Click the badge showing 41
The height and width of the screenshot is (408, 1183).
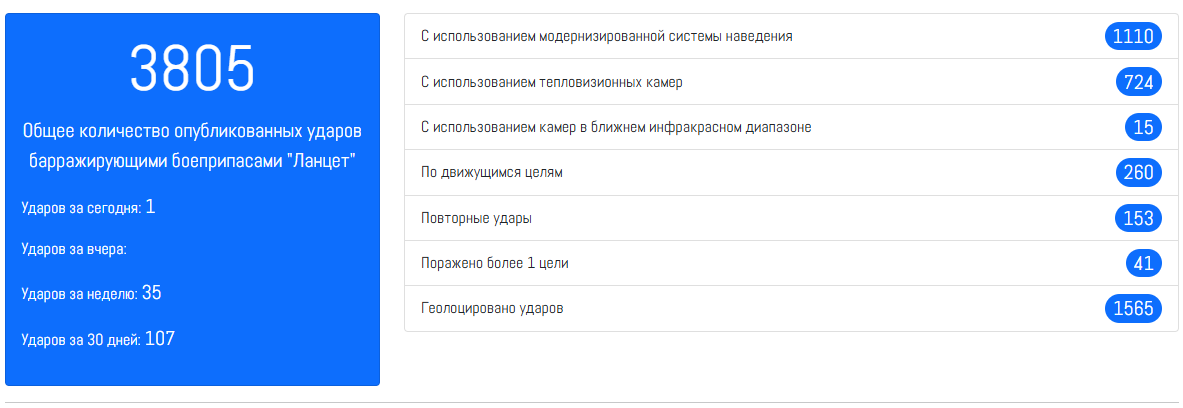coord(1143,263)
